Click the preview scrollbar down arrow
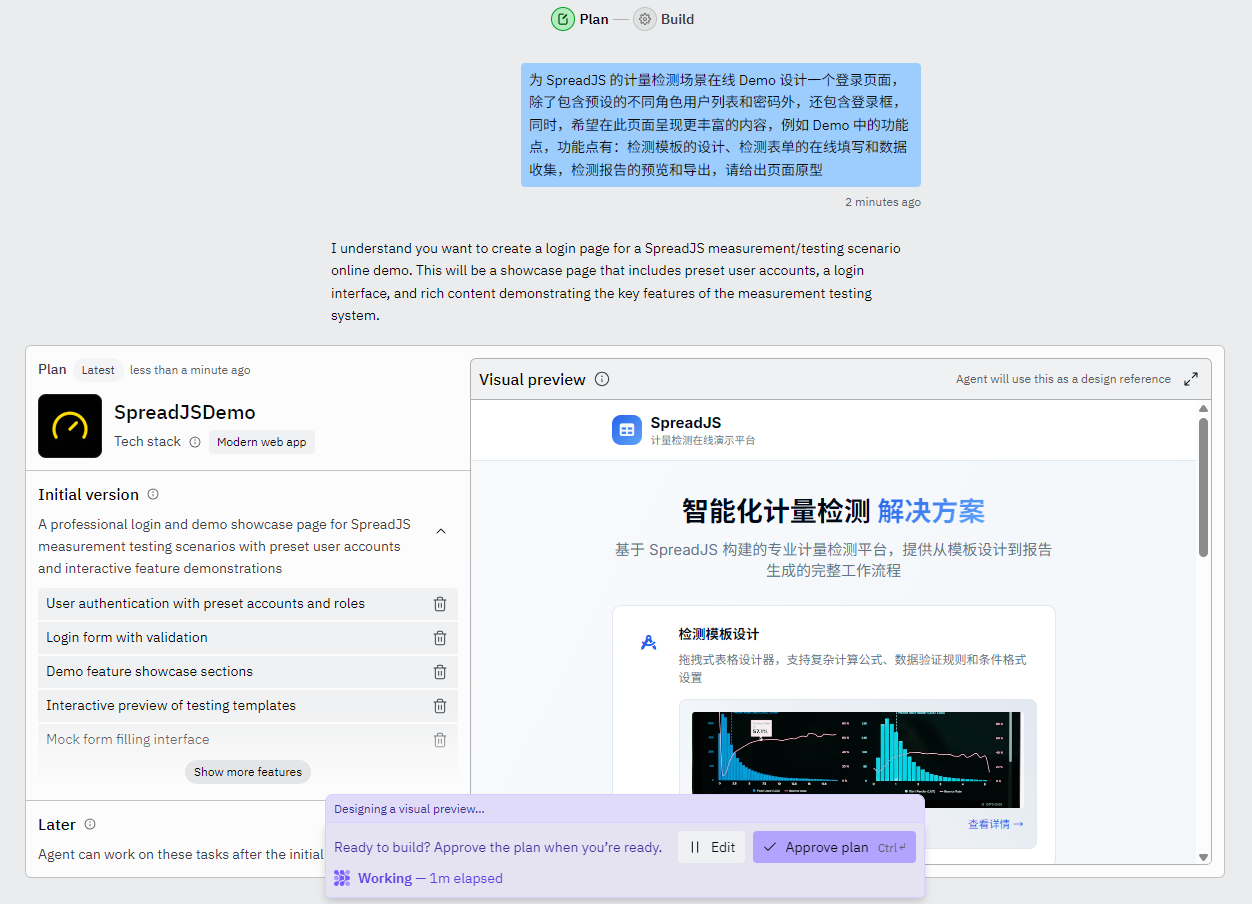The image size is (1252, 904). pos(1203,857)
